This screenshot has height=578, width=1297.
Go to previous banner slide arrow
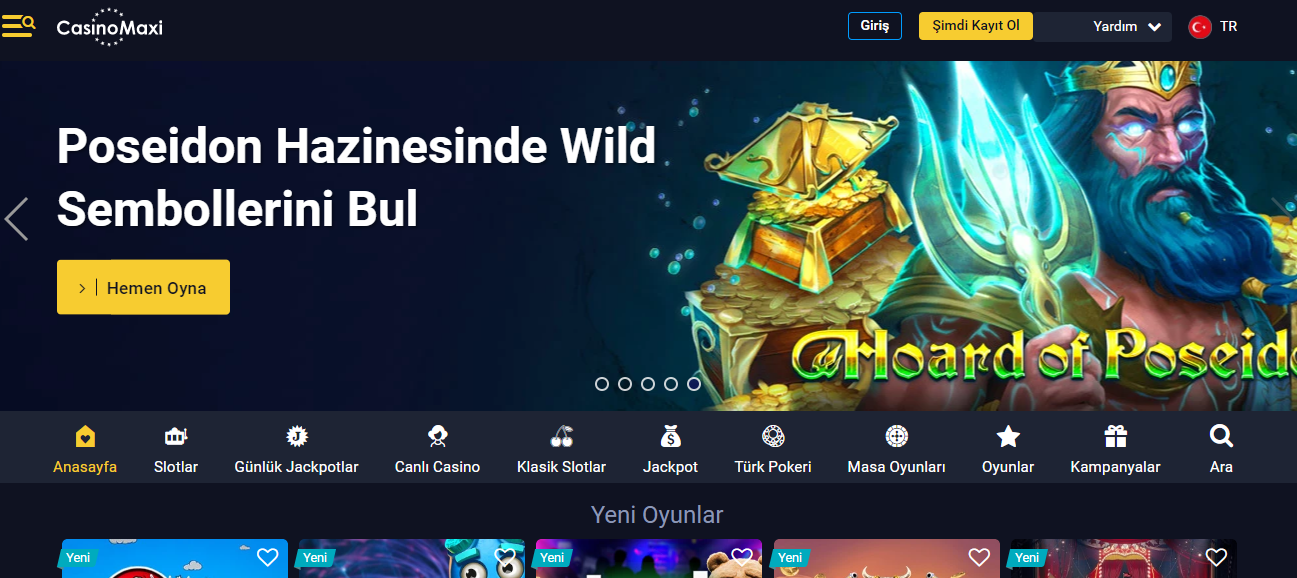[16, 219]
